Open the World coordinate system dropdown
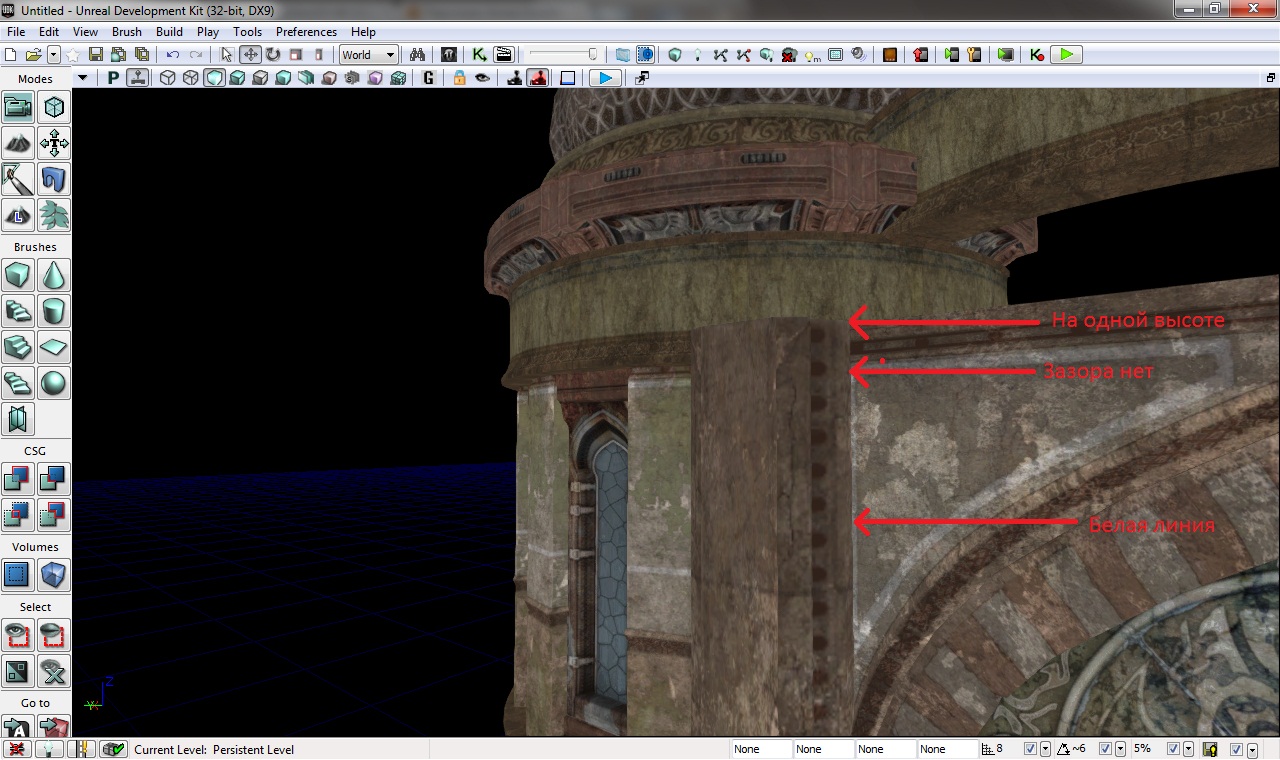This screenshot has height=760, width=1280. pyautogui.click(x=369, y=55)
